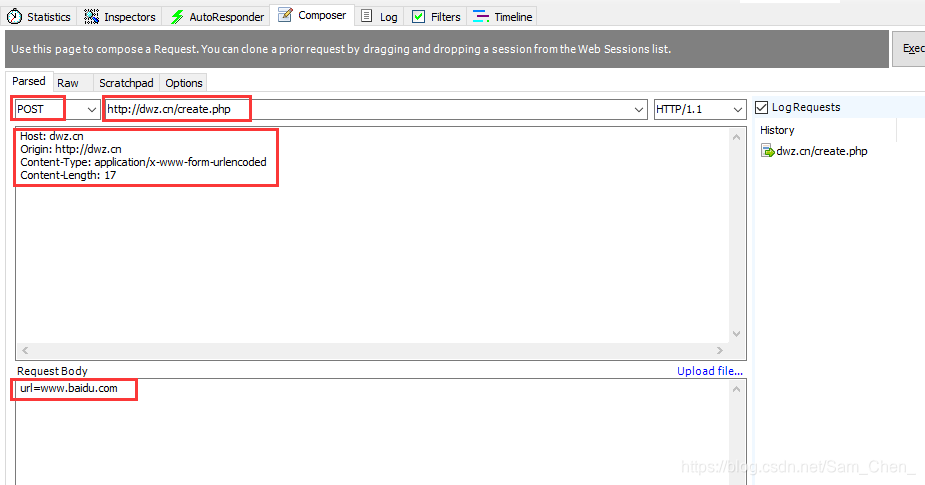Expand the request URL history dropdown arrow
The height and width of the screenshot is (485, 925).
click(x=639, y=109)
